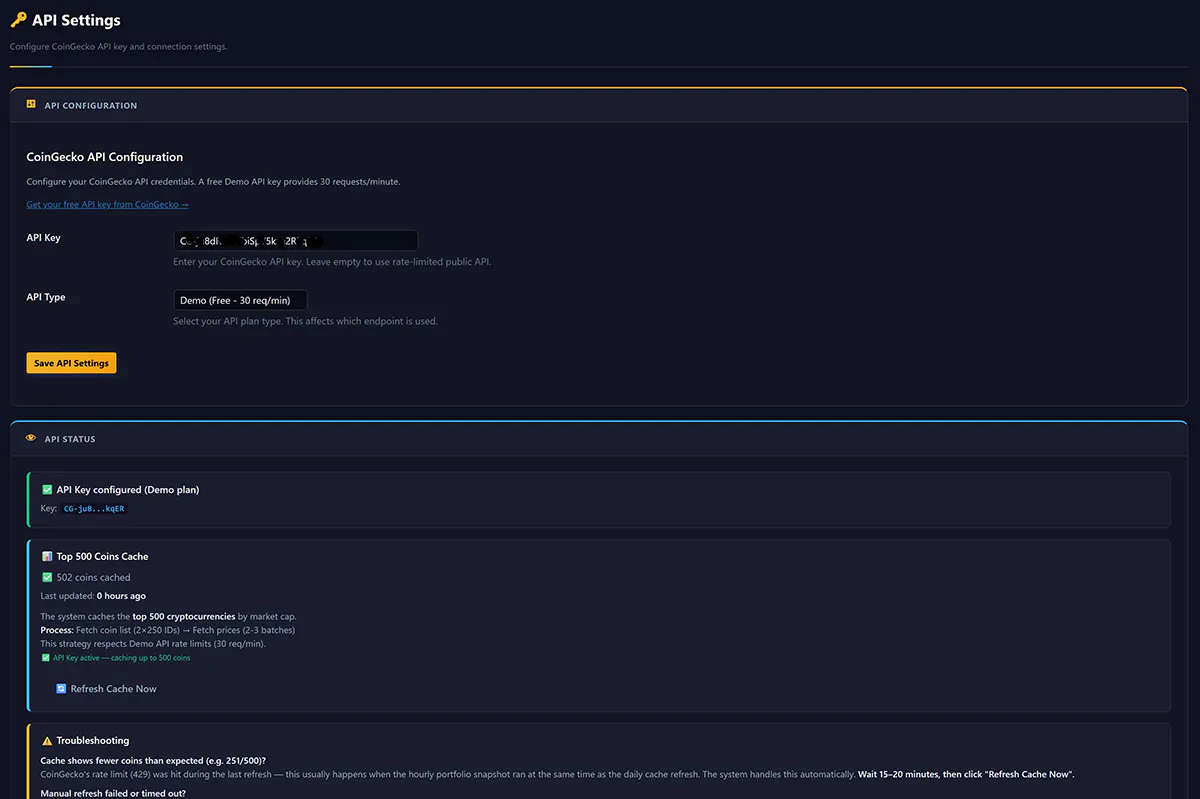The width and height of the screenshot is (1200, 799).
Task: Click 'This strategy respects Demo API rate limits' line
Action: pos(153,644)
